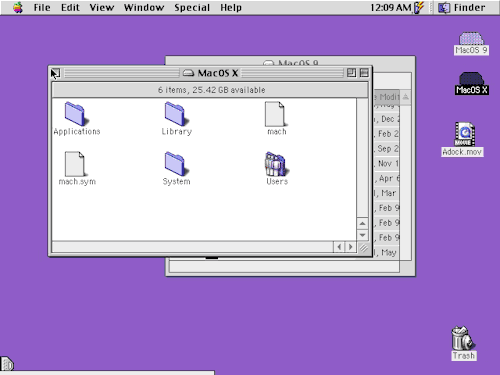
Task: Select the mach file icon
Action: coord(275,114)
